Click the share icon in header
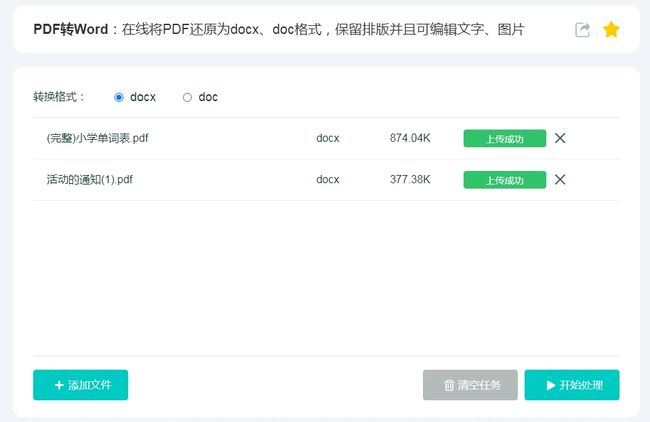This screenshot has height=422, width=650. (582, 29)
